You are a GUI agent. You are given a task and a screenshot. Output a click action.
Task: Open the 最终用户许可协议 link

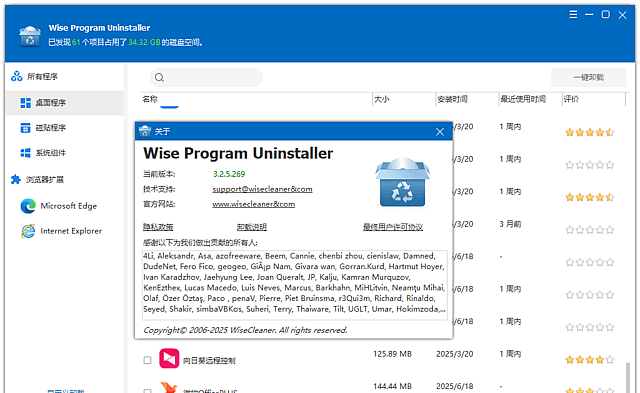point(393,227)
